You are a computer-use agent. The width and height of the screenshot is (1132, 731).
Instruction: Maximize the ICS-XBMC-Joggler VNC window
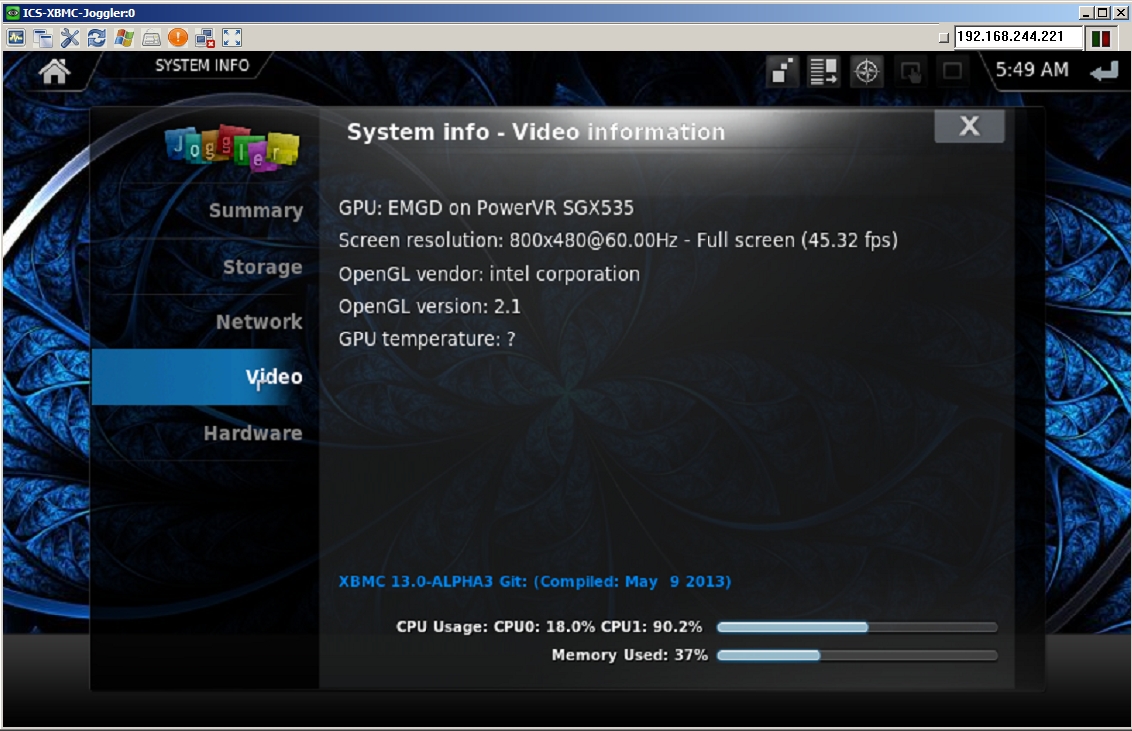(x=1102, y=12)
